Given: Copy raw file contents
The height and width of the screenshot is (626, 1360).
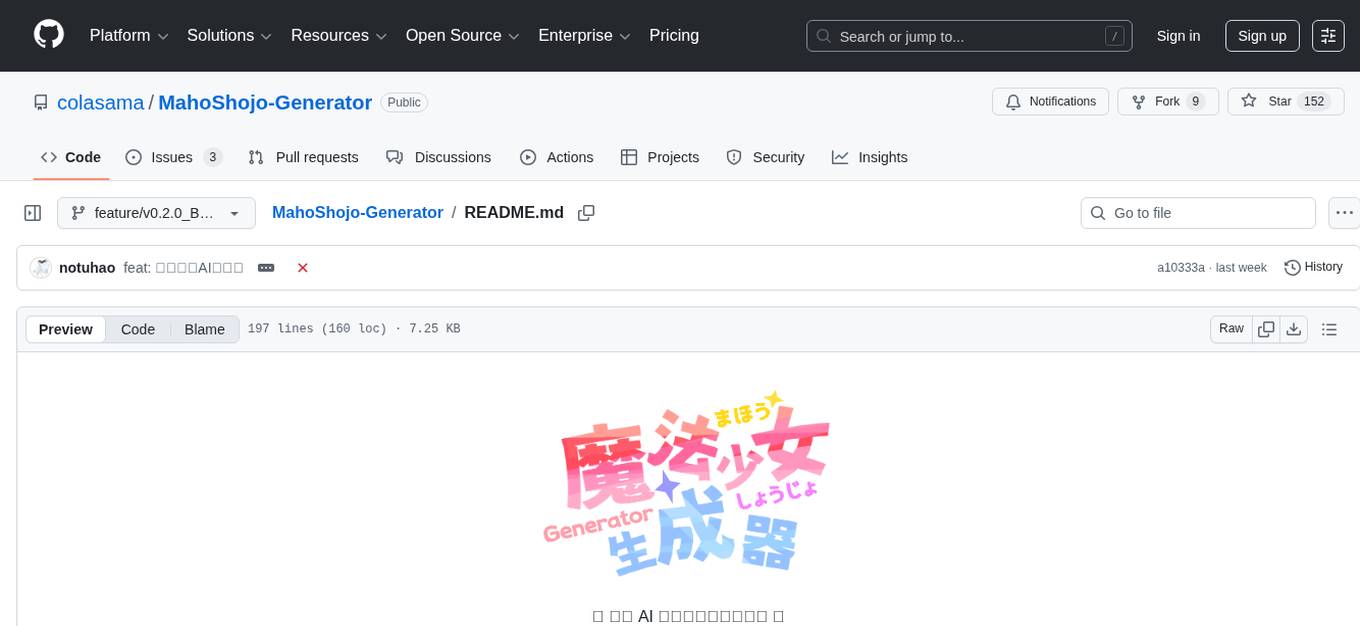Looking at the screenshot, I should tap(1266, 329).
